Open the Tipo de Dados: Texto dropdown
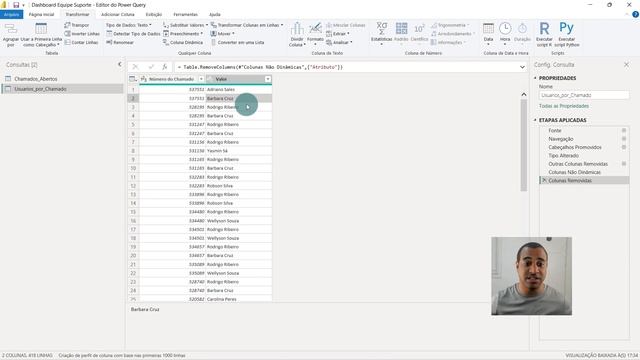Viewport: 640px width, 360px height. pos(129,25)
